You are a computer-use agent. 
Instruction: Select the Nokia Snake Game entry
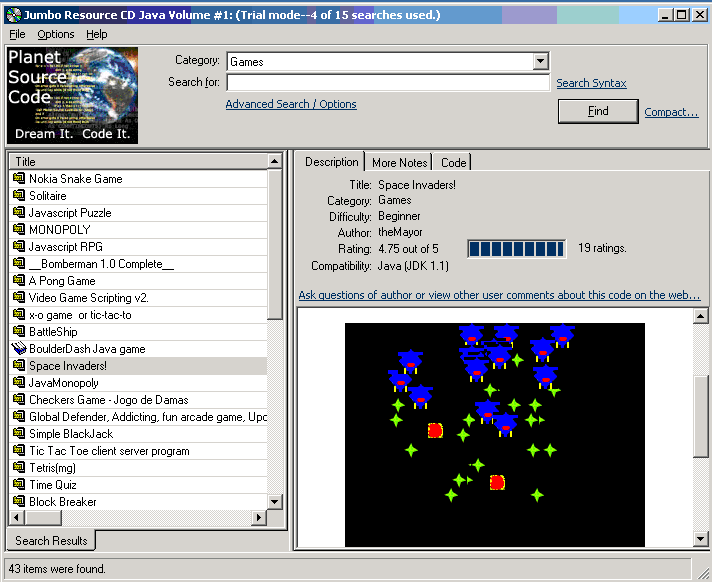[138, 178]
